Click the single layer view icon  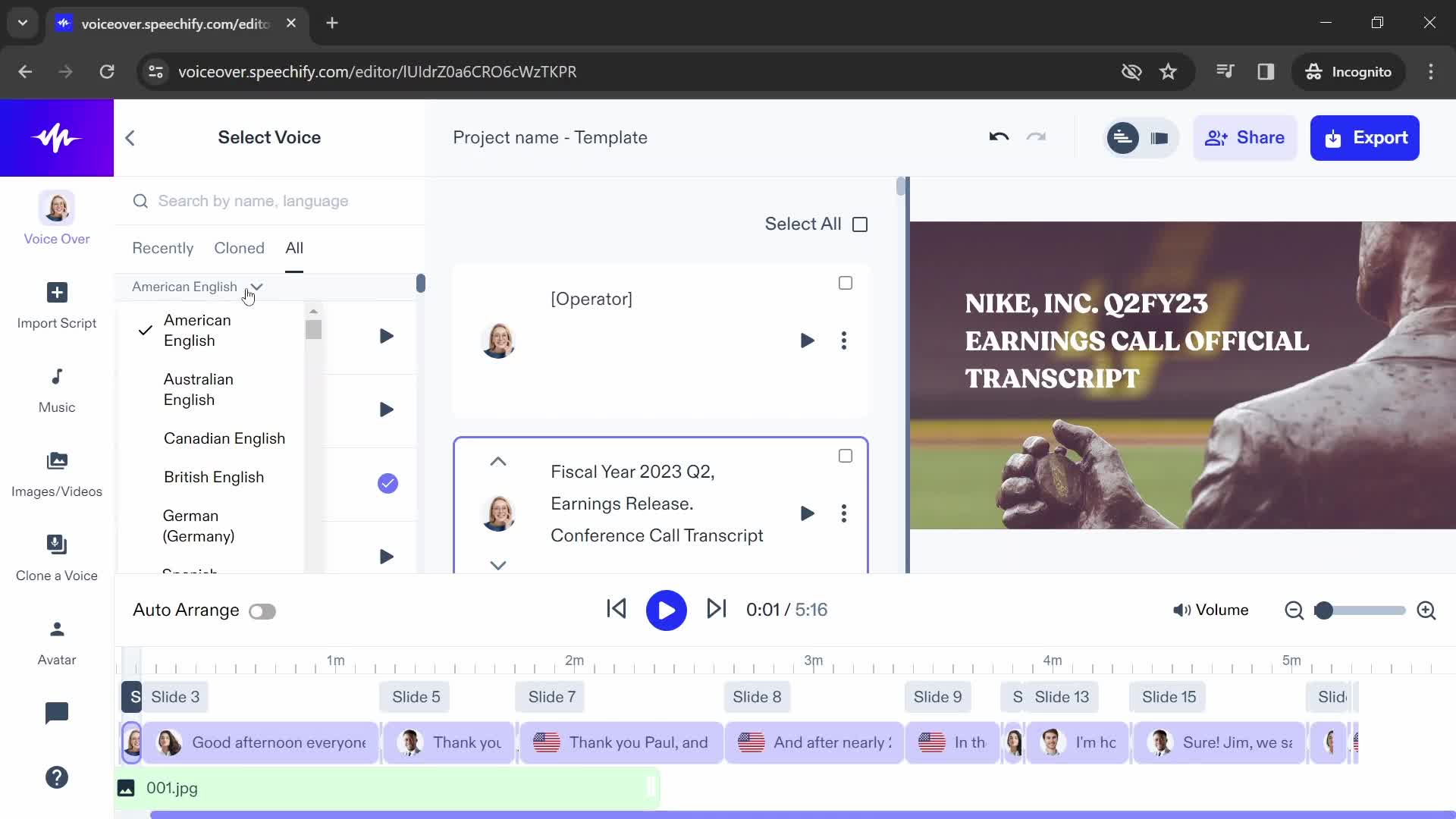1159,138
